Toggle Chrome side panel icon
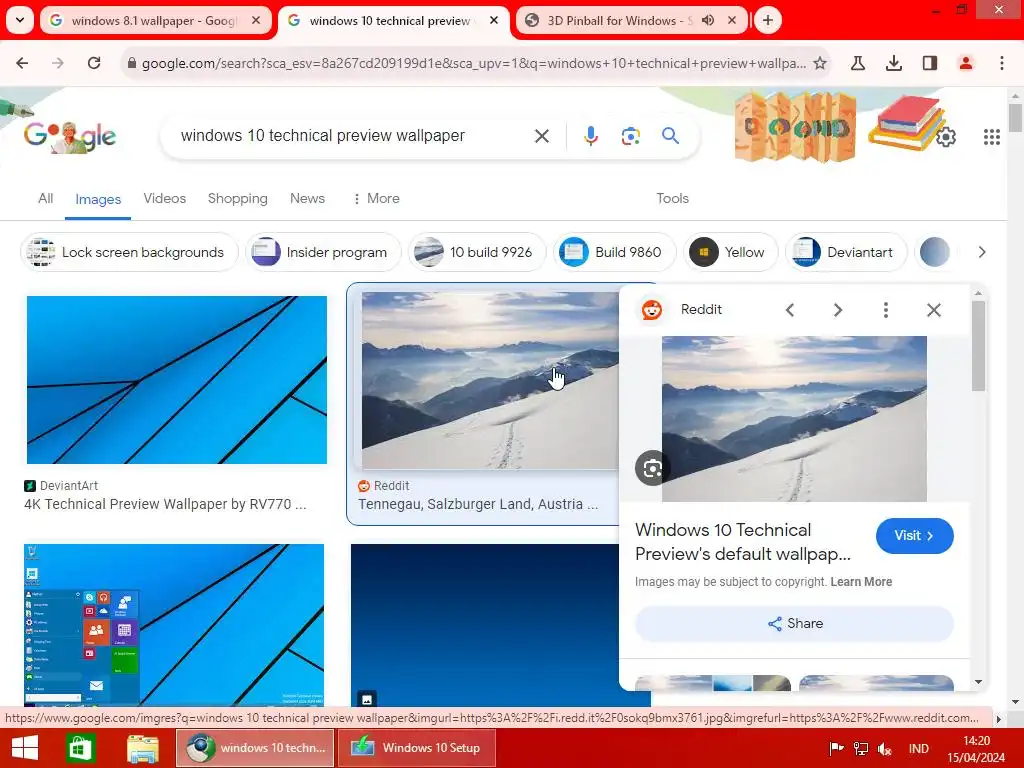 [930, 63]
